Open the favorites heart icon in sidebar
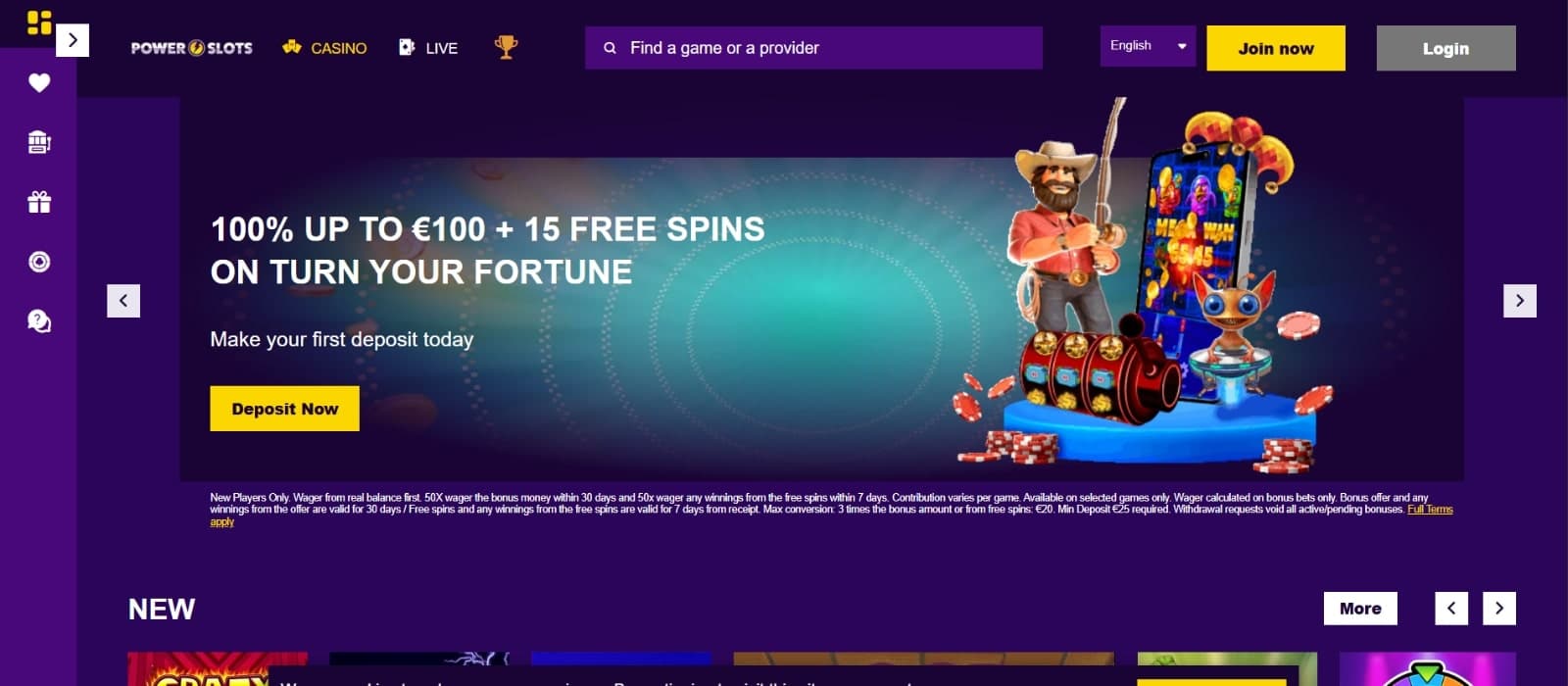 [39, 83]
